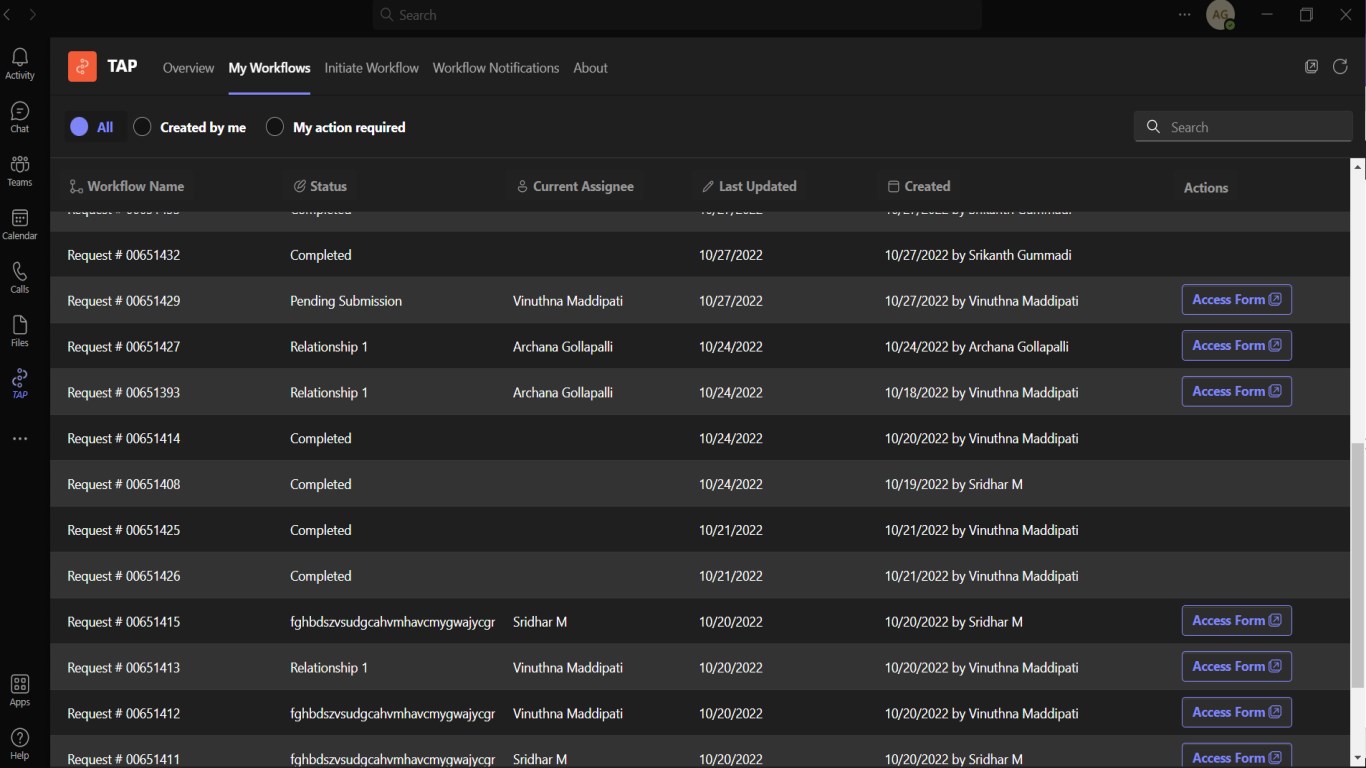Click Access Form for Request 00651415
Image resolution: width=1366 pixels, height=768 pixels.
(x=1236, y=621)
